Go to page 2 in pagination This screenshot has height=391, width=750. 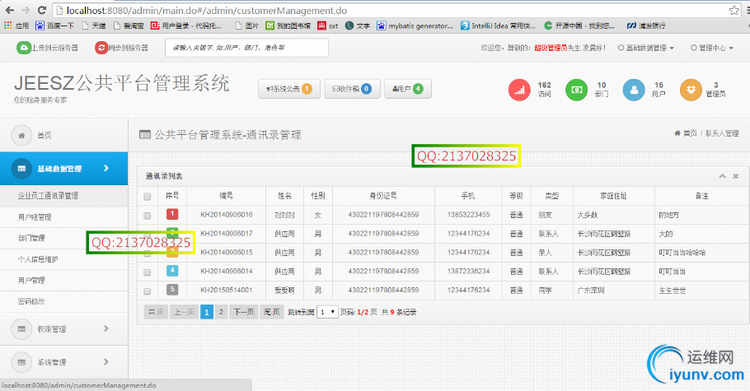pos(221,312)
